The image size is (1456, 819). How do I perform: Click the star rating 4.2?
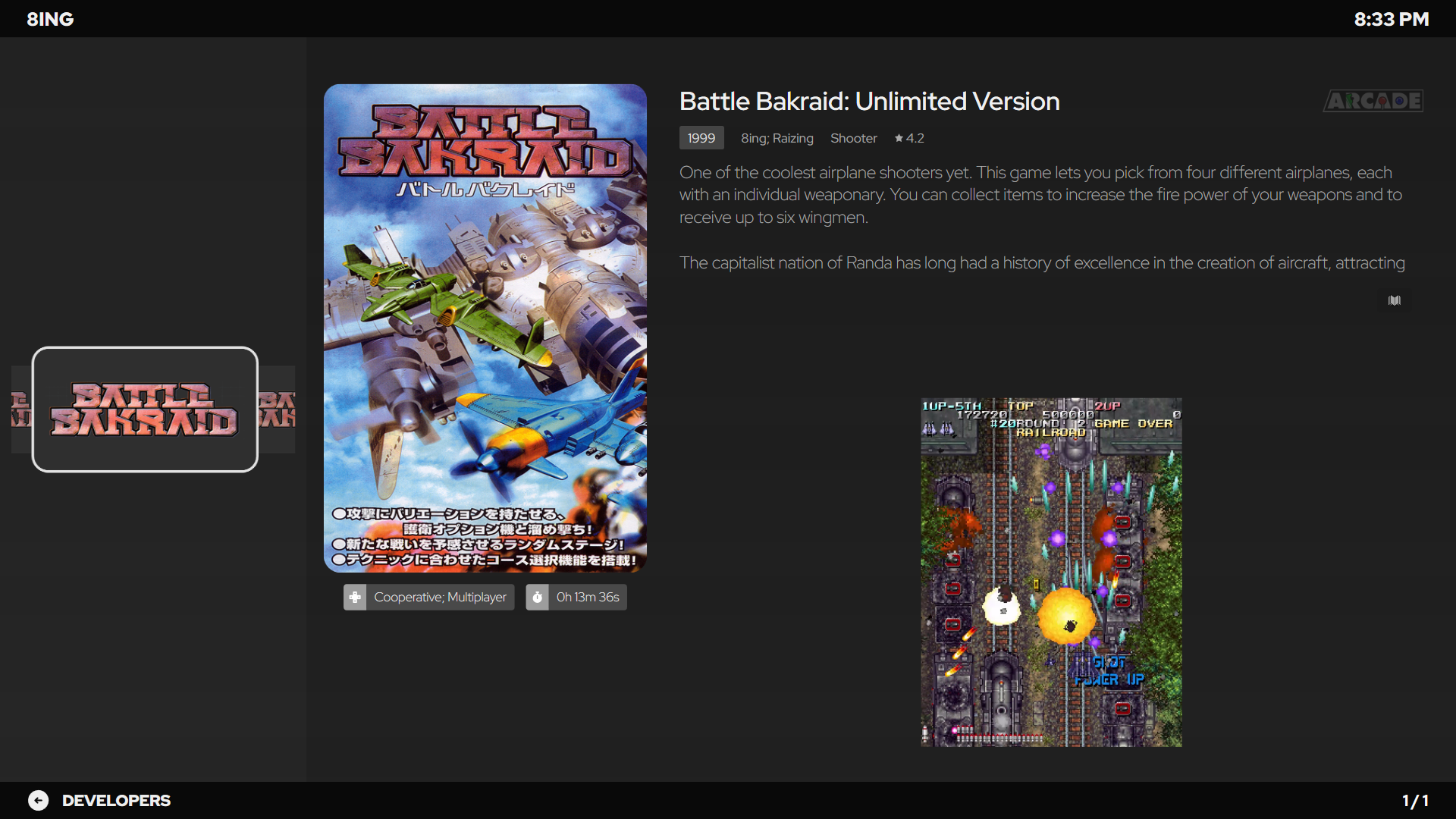pos(908,138)
